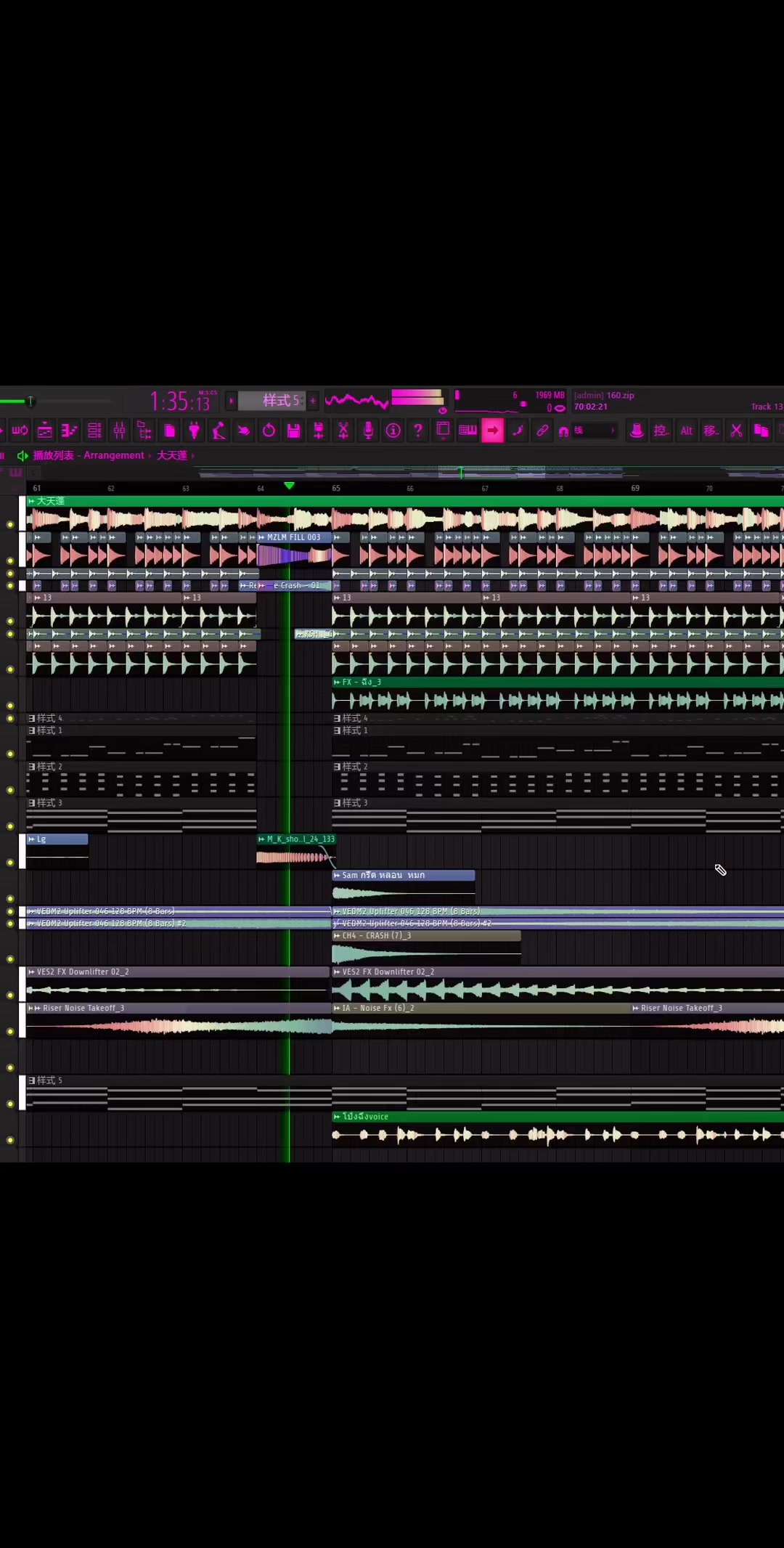Click the plus button after 样式 5
Image resolution: width=784 pixels, height=1548 pixels.
point(313,400)
